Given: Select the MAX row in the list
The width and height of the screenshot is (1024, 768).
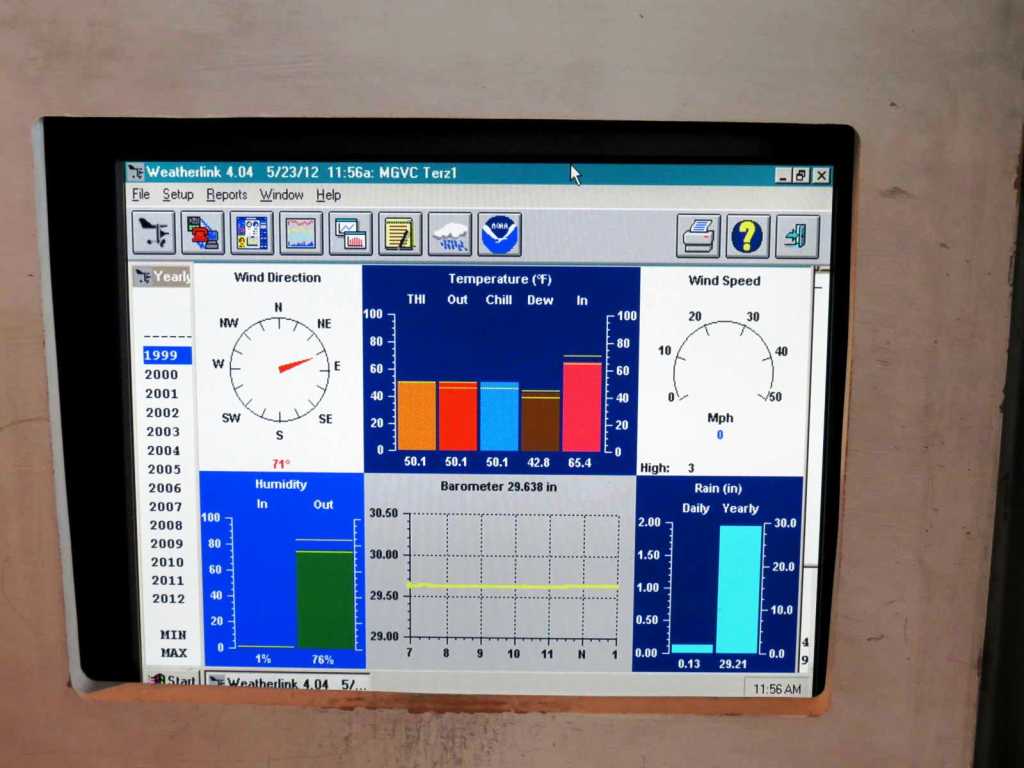Looking at the screenshot, I should tap(174, 652).
